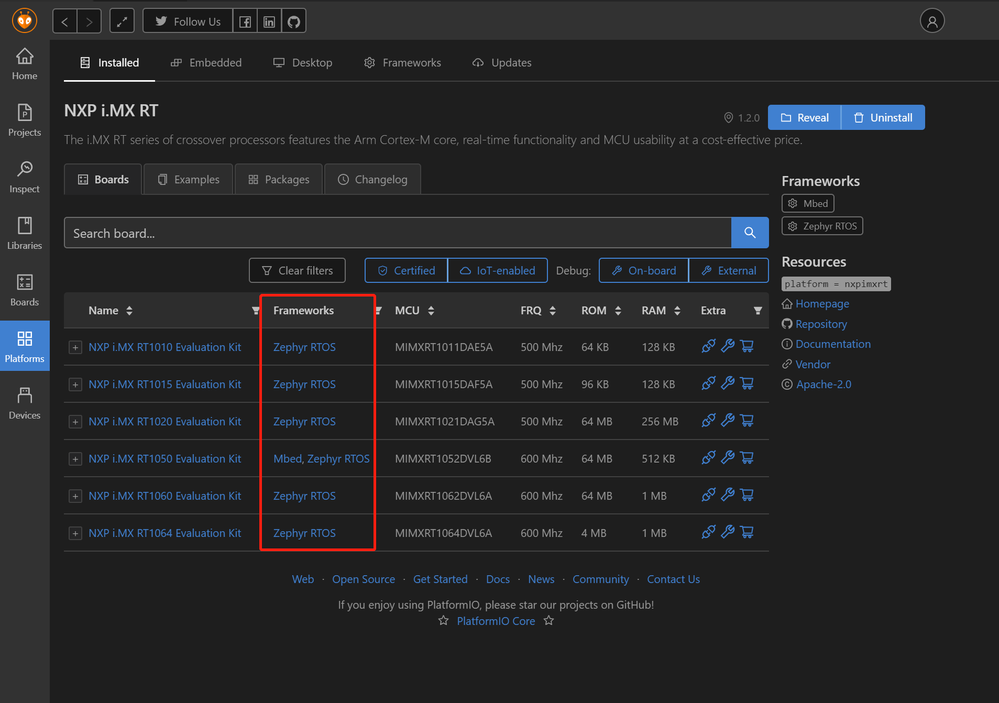Image resolution: width=999 pixels, height=703 pixels.
Task: Click the cart icon for RT1010 row
Action: pyautogui.click(x=747, y=346)
